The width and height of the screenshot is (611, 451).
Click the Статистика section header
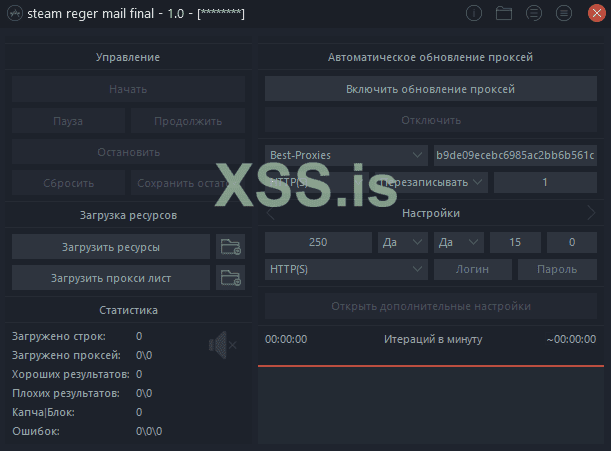(128, 310)
